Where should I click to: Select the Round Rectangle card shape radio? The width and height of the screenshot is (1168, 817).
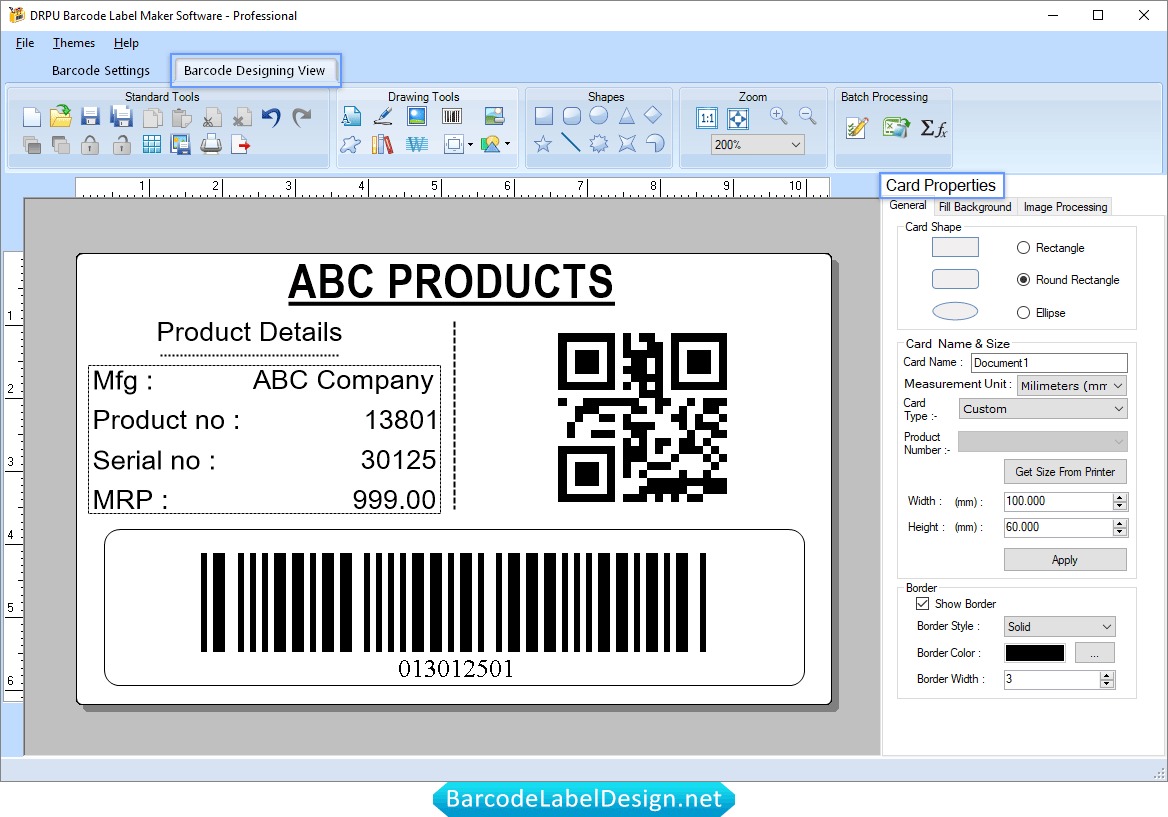1023,279
